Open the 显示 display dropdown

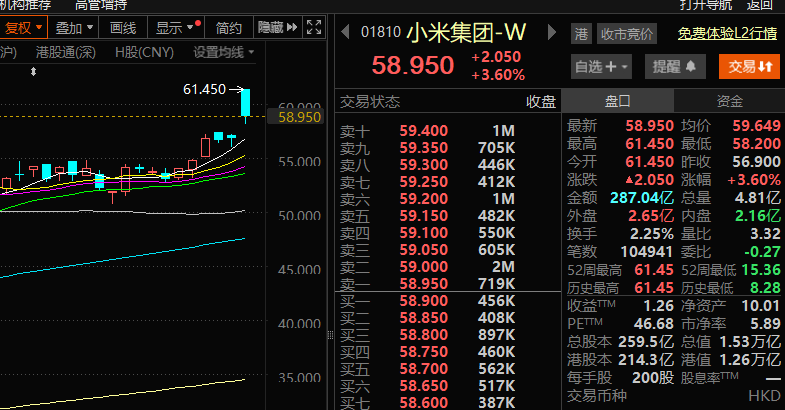(176, 28)
